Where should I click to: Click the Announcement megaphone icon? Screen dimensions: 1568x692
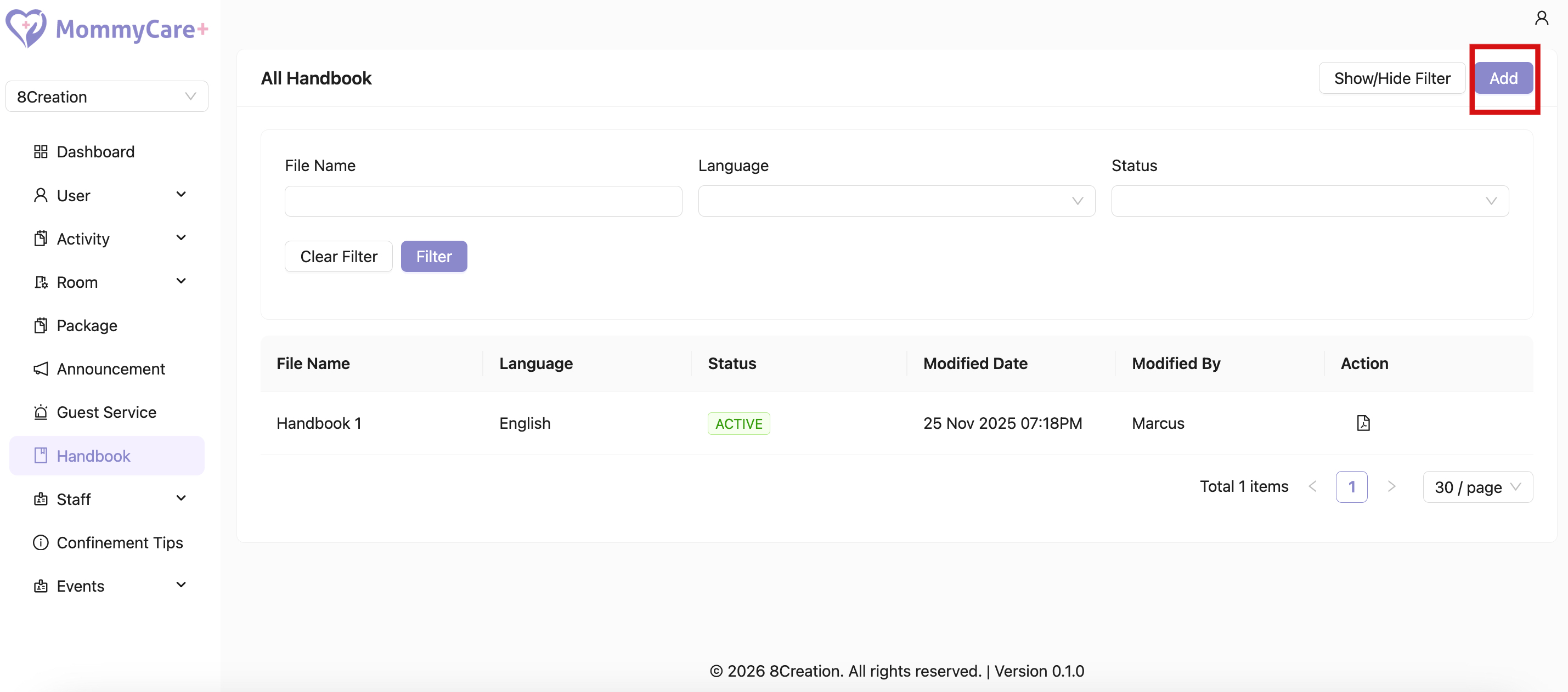(41, 369)
